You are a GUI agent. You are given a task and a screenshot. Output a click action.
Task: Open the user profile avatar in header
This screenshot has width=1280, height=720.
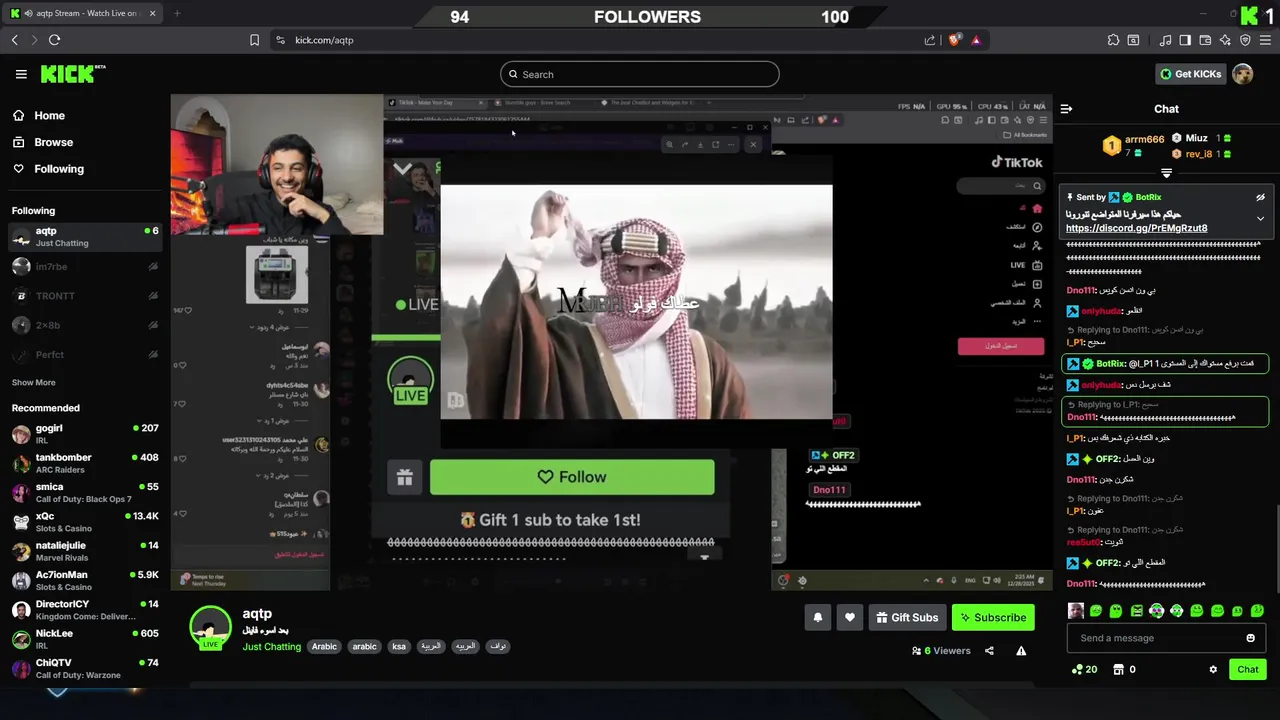click(x=1243, y=74)
